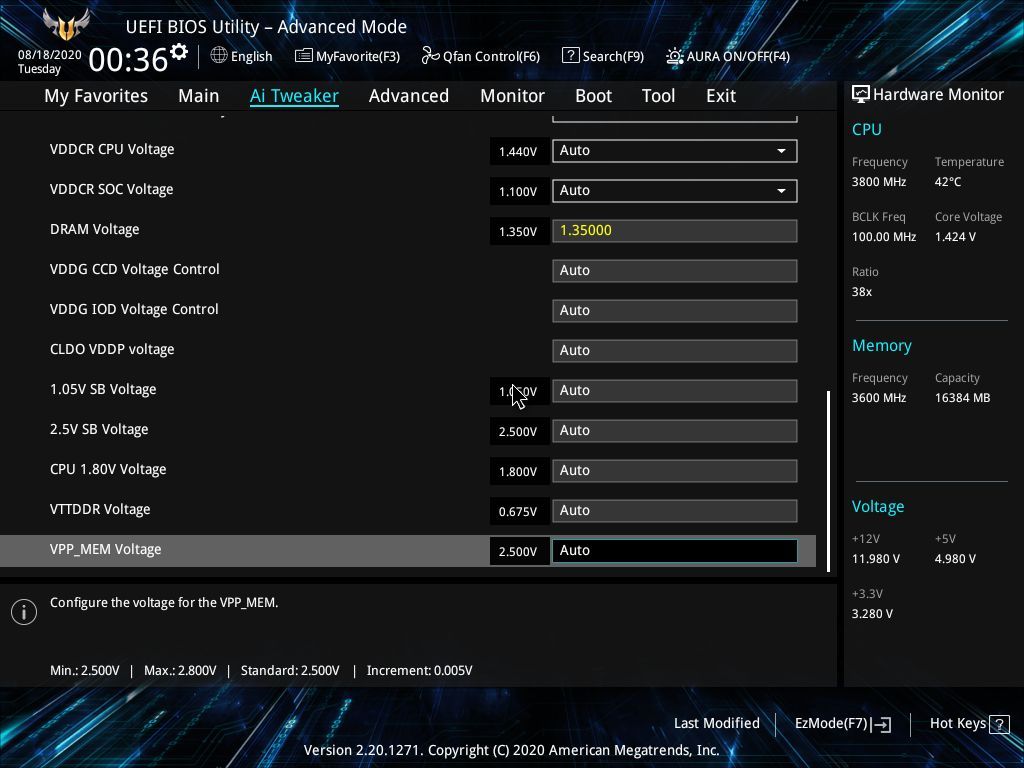The width and height of the screenshot is (1024, 768).
Task: Go to the Advanced tab
Action: point(409,96)
